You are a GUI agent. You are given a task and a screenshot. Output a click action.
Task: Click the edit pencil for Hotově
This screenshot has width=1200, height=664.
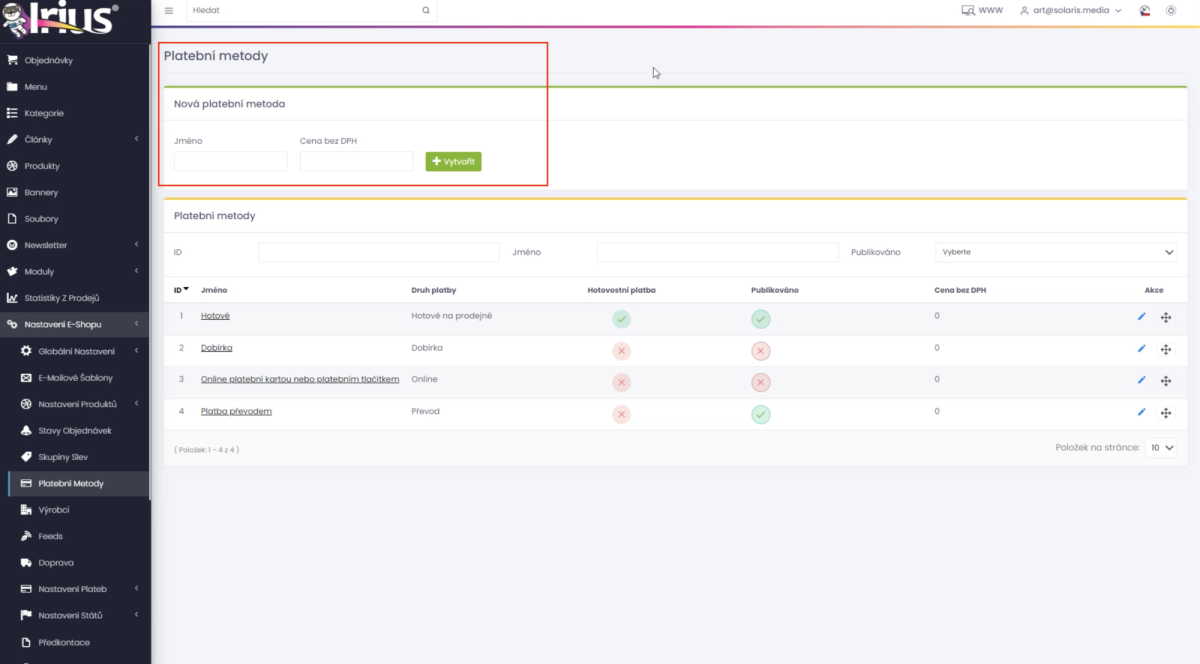(x=1142, y=317)
